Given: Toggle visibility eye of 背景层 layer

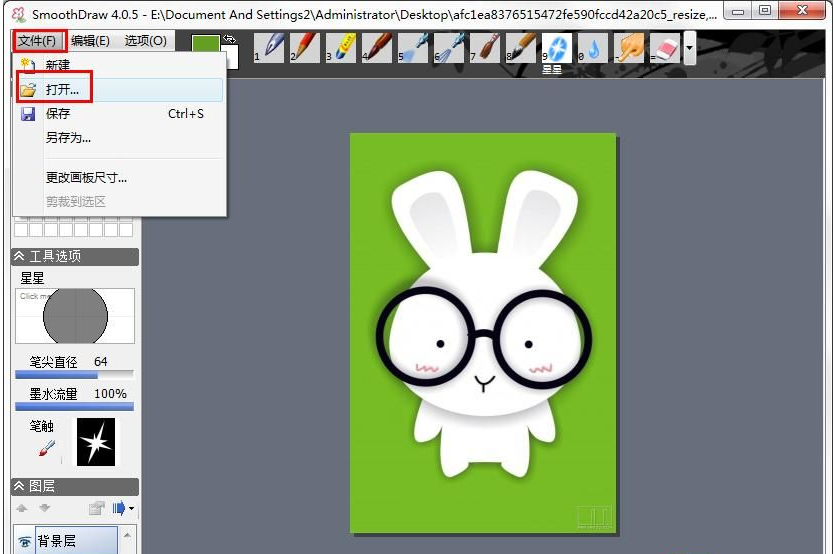Looking at the screenshot, I should pyautogui.click(x=24, y=541).
